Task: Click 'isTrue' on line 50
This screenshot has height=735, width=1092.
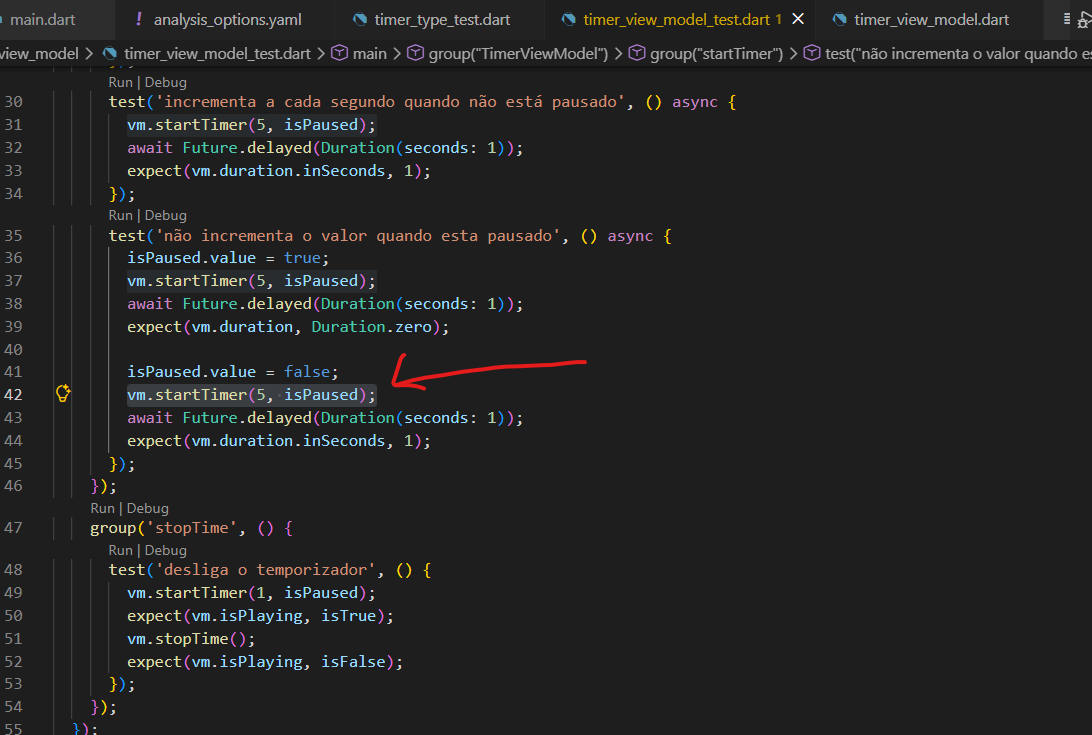Action: [x=348, y=616]
